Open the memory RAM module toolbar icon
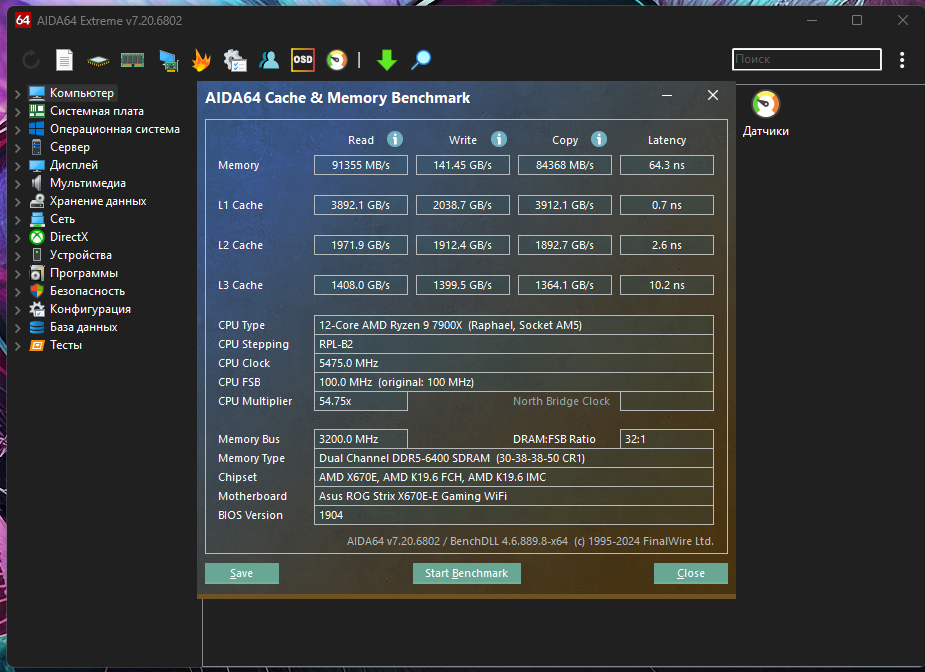The width and height of the screenshot is (925, 672). [x=132, y=60]
